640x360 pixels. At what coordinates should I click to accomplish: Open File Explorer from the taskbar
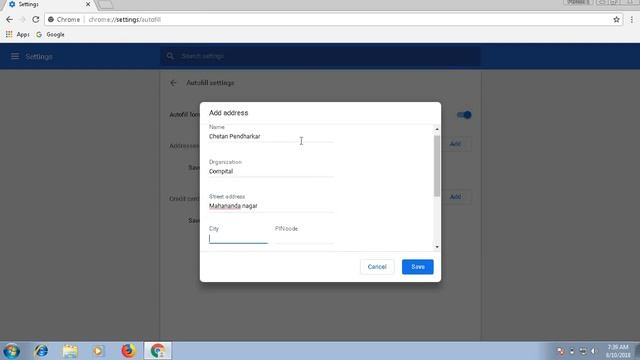70,351
